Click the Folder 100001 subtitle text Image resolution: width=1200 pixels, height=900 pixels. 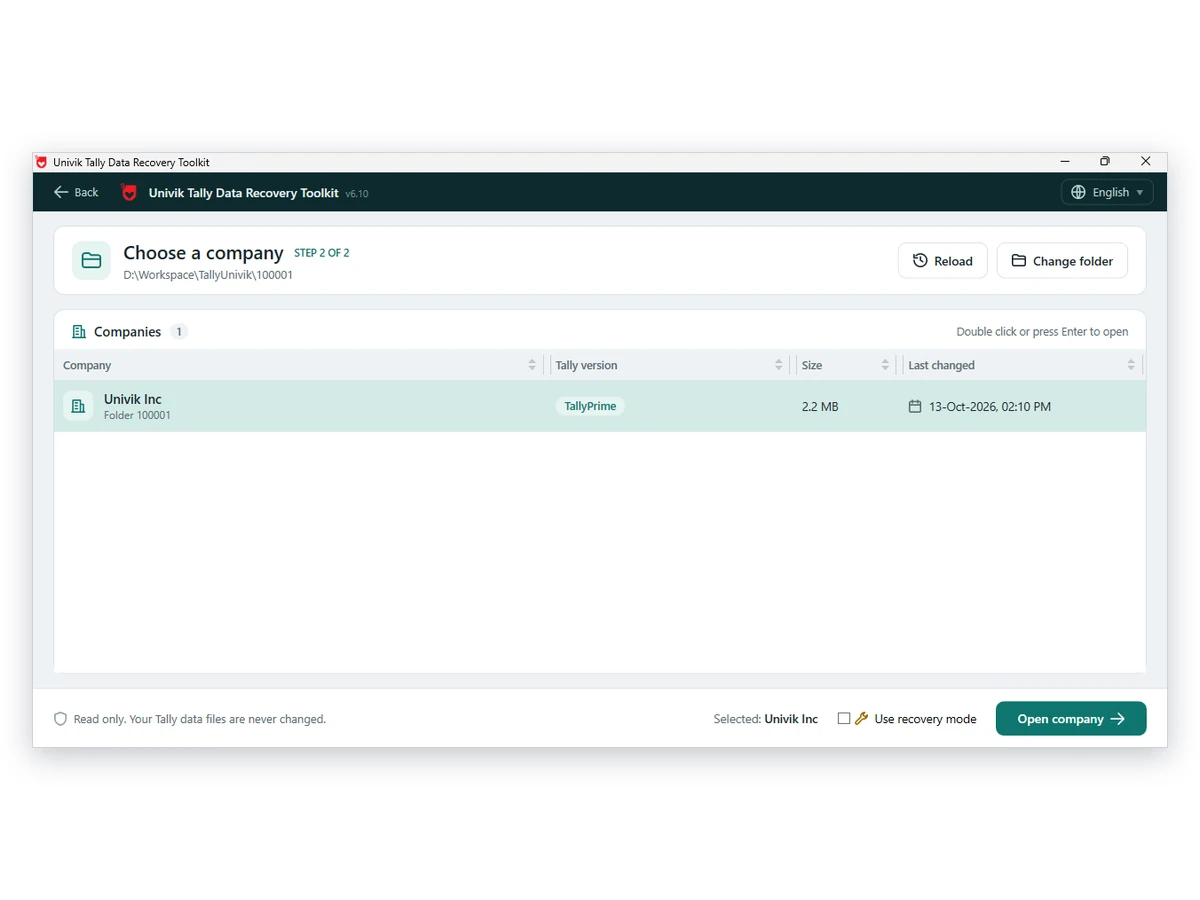coord(137,415)
